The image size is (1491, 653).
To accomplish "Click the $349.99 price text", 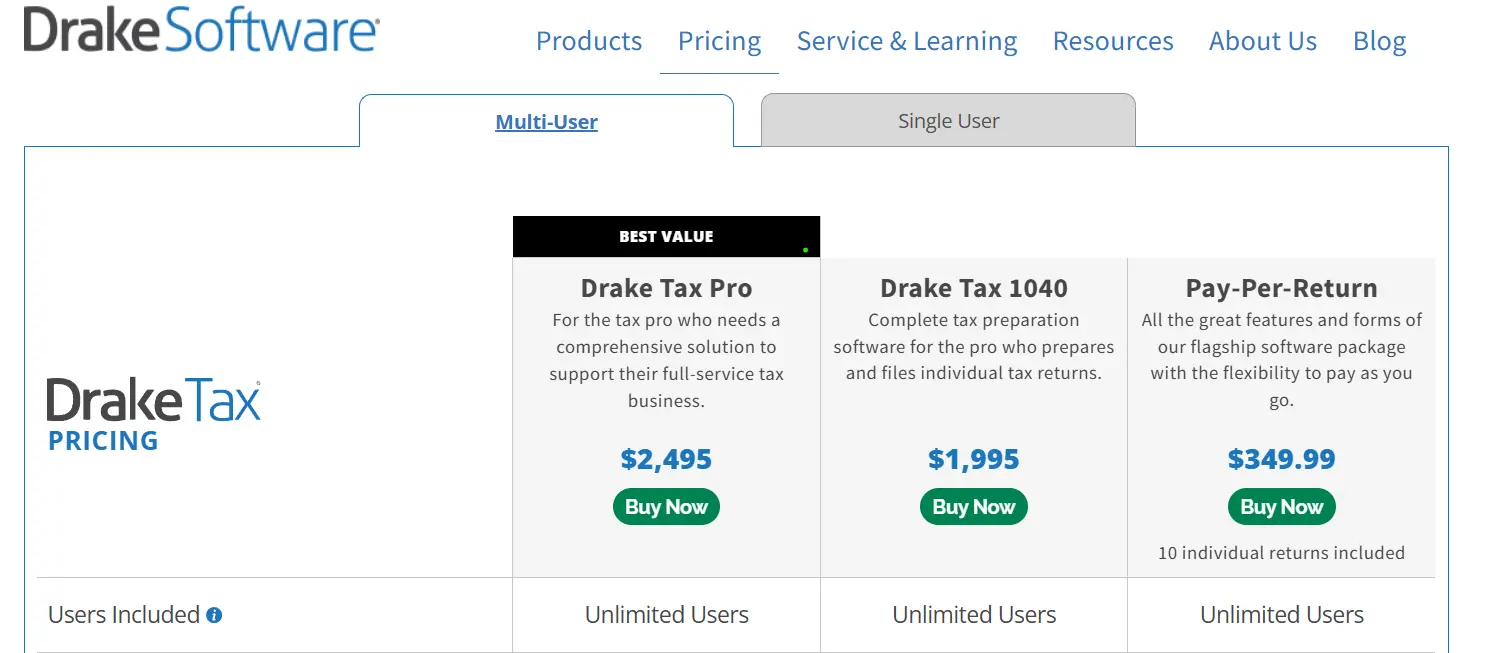I will [1282, 459].
